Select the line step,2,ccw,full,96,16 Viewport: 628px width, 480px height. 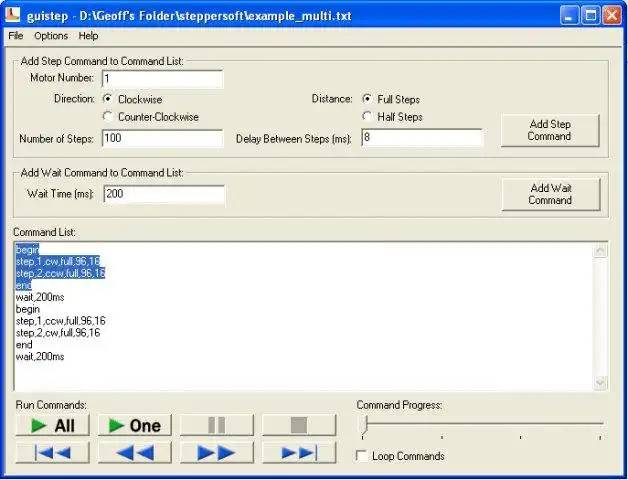coord(60,273)
